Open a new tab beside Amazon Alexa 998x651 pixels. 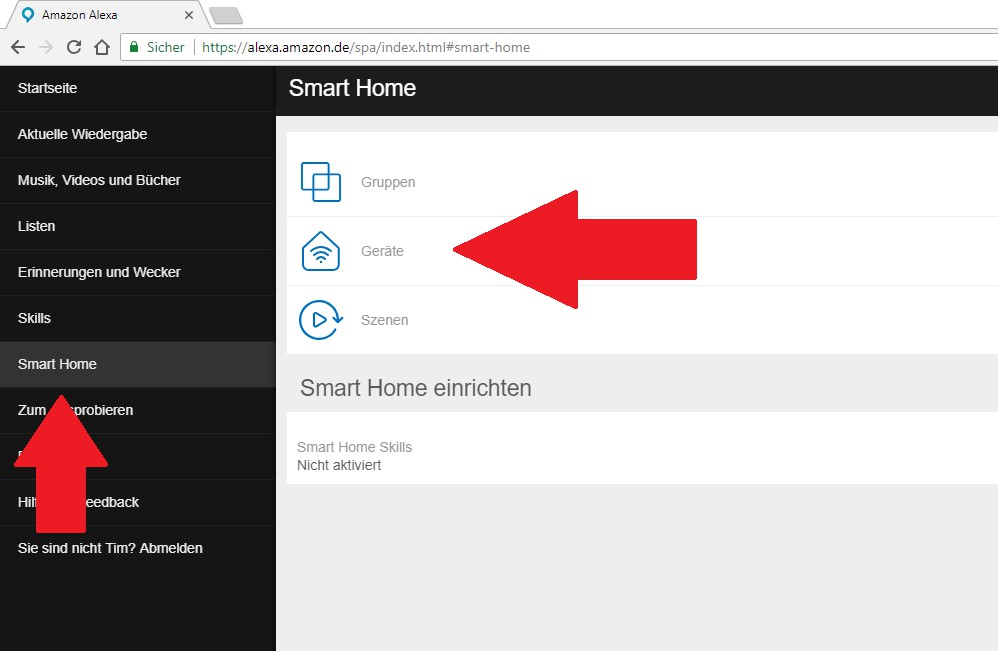[226, 15]
